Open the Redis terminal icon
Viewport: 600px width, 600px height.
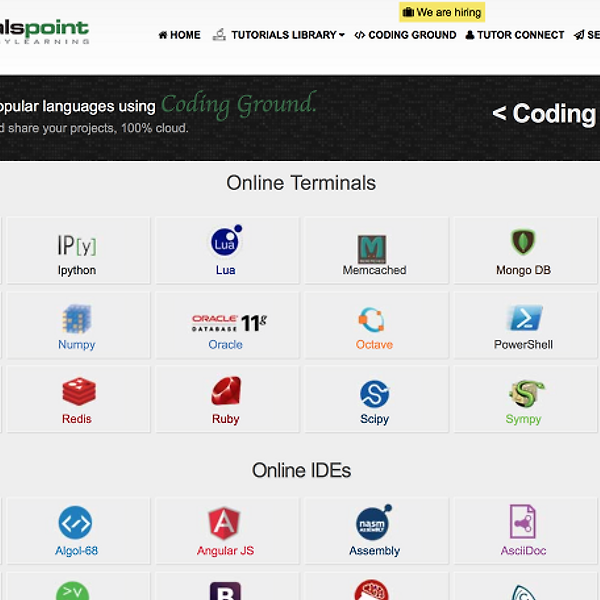(x=77, y=392)
